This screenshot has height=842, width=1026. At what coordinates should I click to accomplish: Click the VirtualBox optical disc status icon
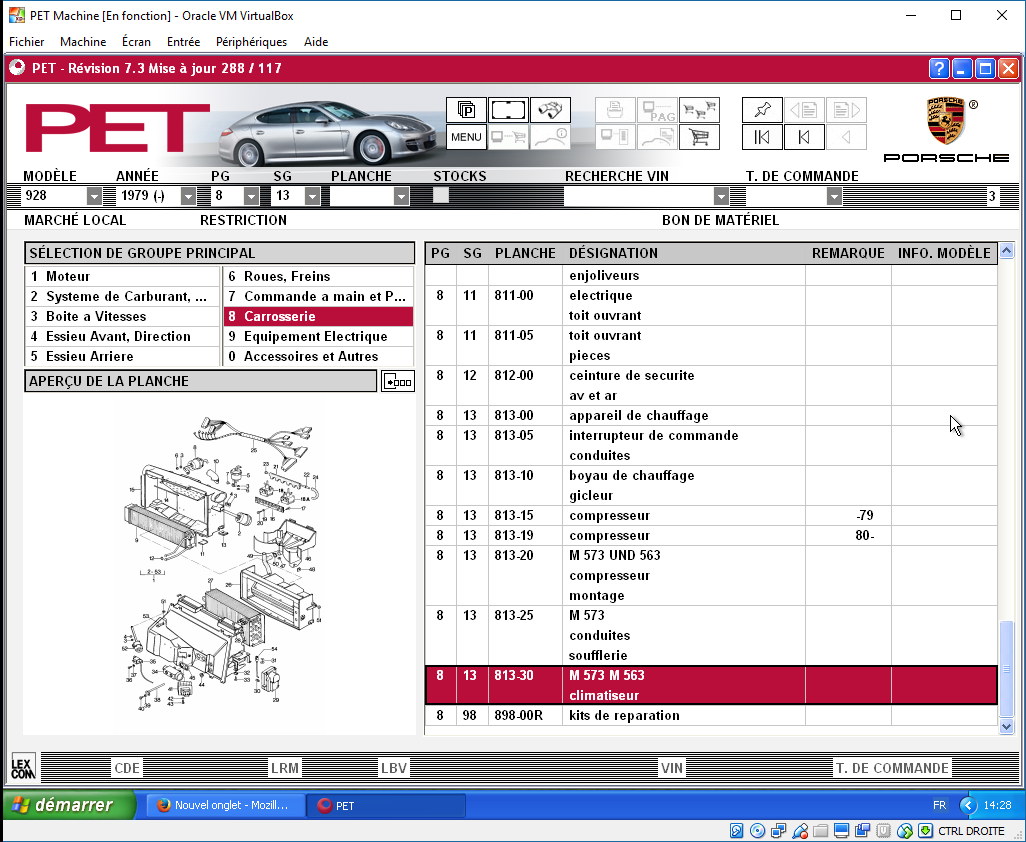[x=757, y=831]
